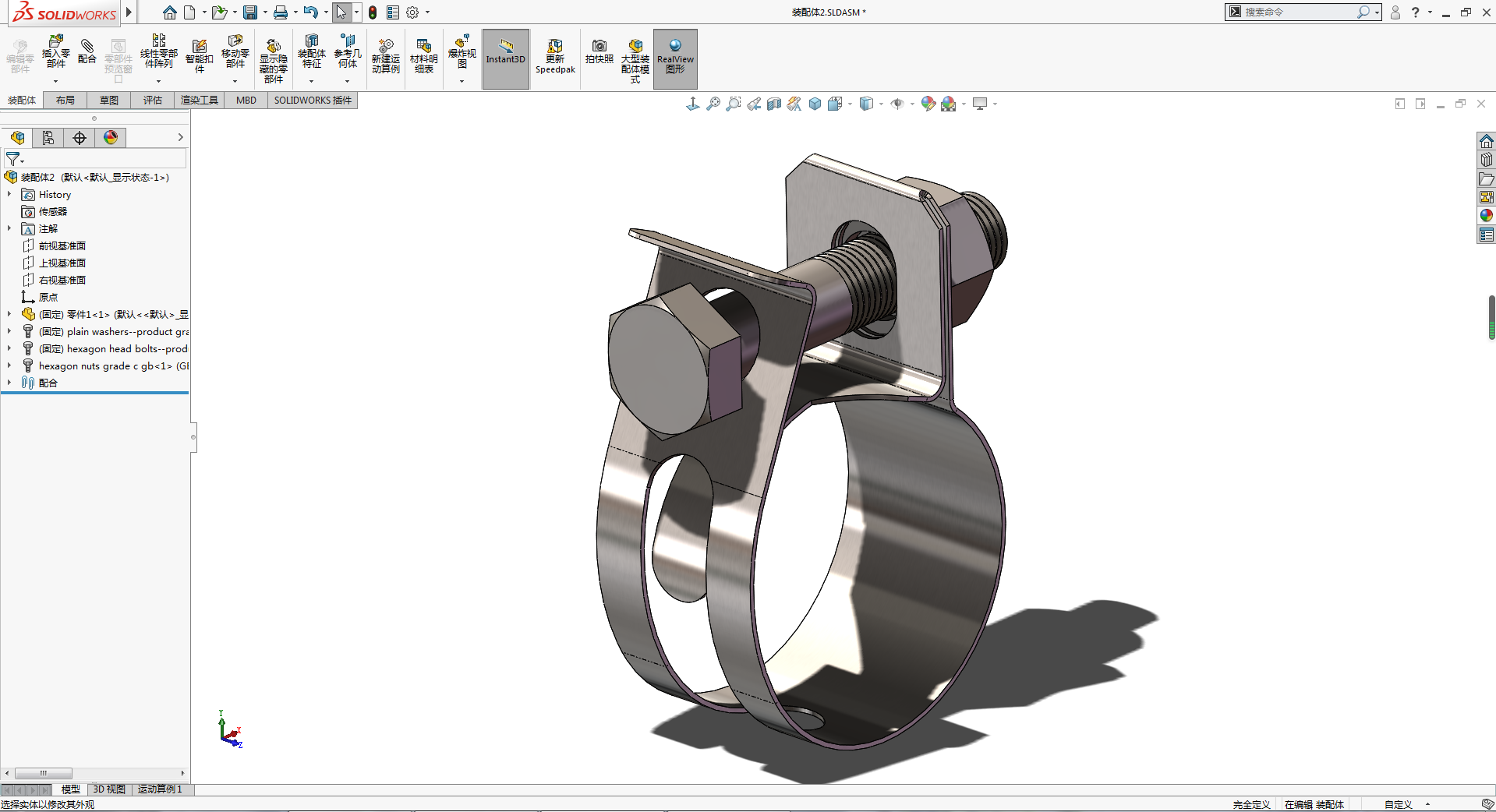Viewport: 1496px width, 812px height.
Task: Switch to ConfigurationManager crosshair tab icon
Action: click(x=80, y=138)
